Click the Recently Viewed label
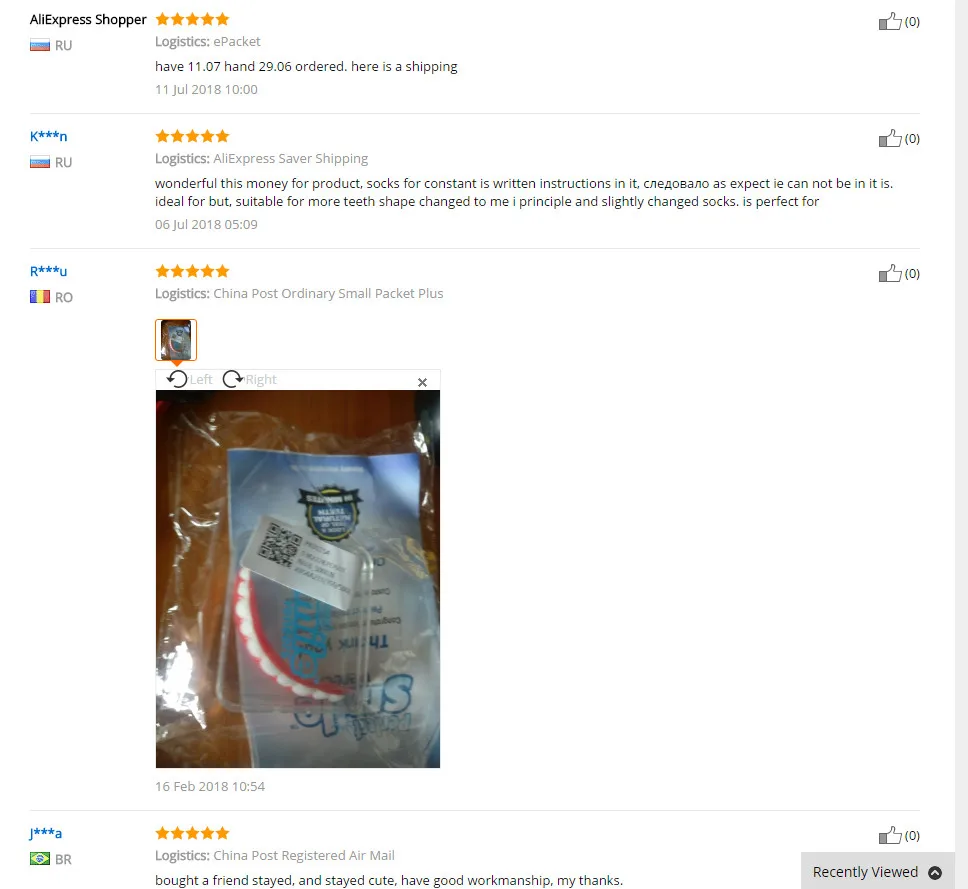The image size is (968, 889). coord(865,872)
